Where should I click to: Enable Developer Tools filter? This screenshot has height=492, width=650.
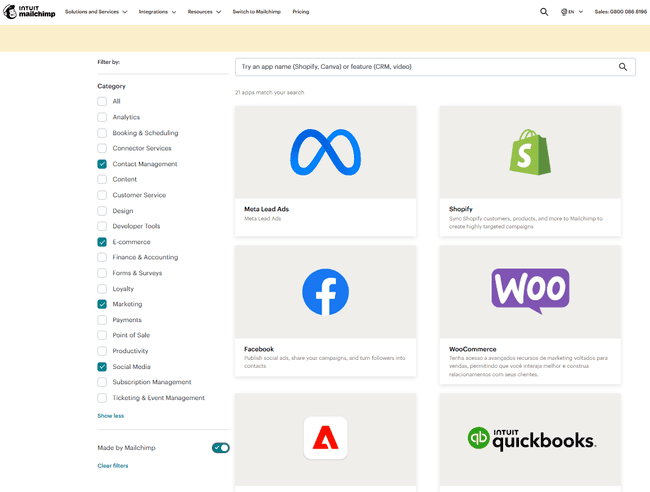point(102,226)
